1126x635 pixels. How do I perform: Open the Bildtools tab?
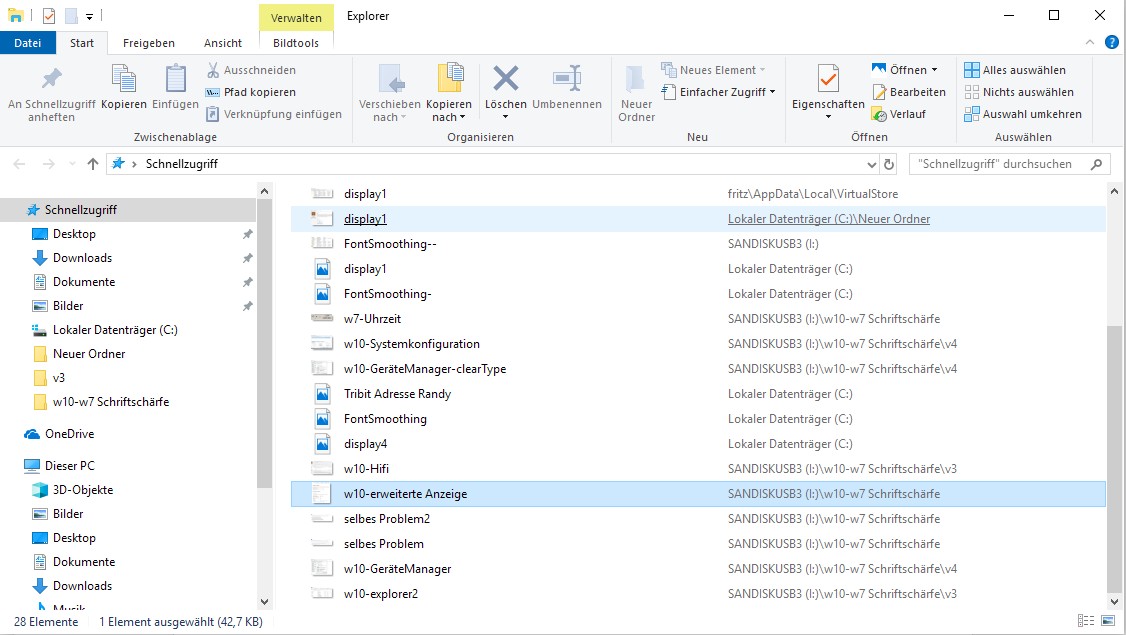point(296,43)
